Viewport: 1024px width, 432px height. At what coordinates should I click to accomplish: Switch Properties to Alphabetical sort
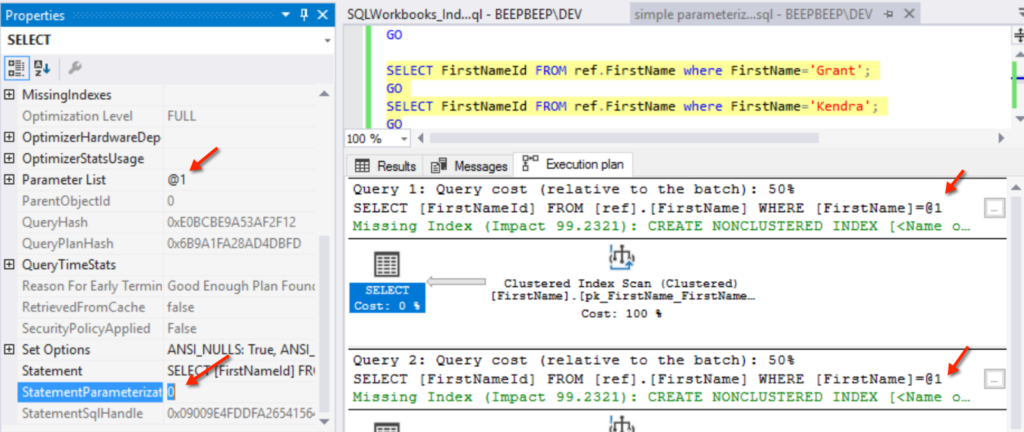(42, 68)
